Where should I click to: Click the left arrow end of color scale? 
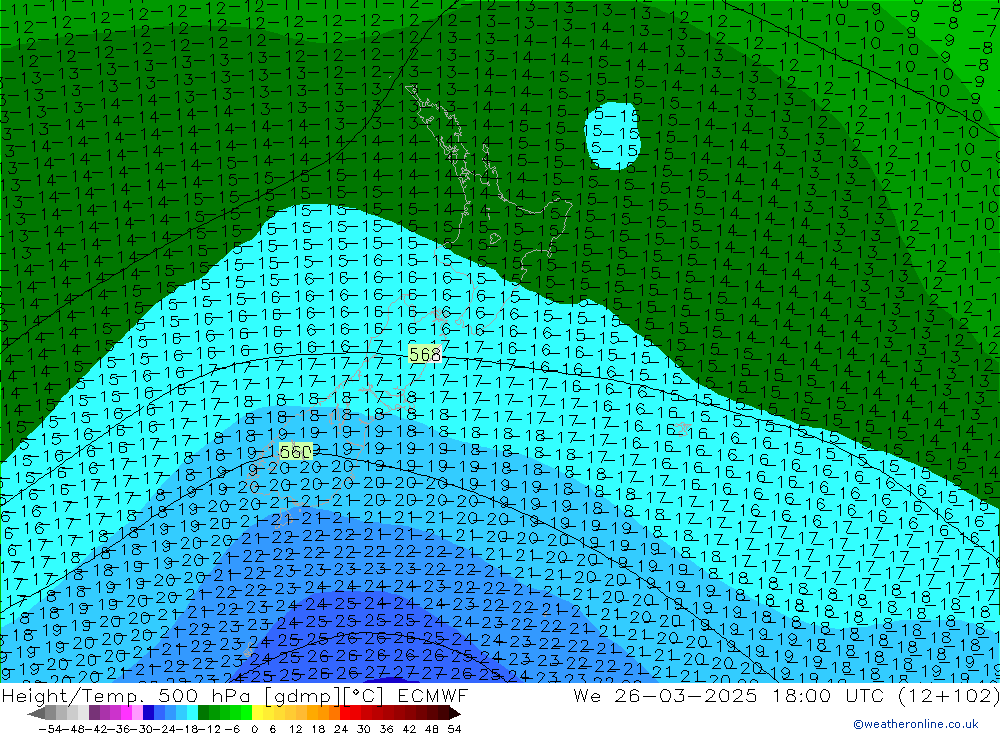[x=36, y=714]
